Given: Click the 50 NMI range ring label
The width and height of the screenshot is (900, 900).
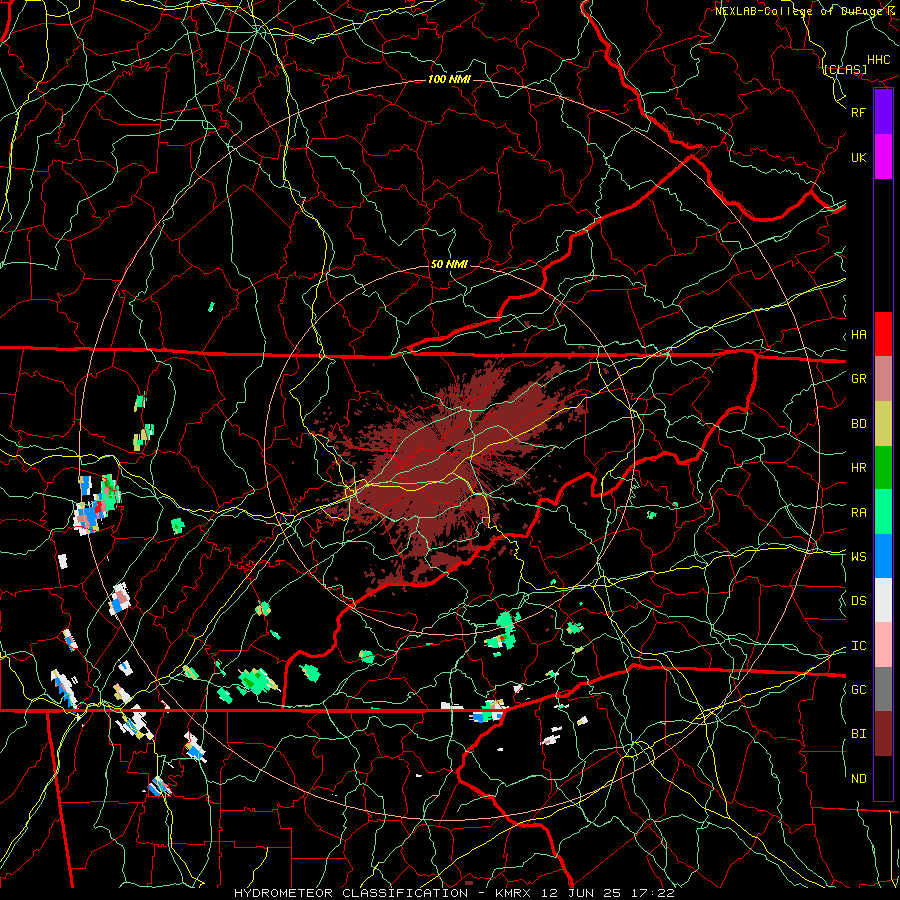Looking at the screenshot, I should tap(449, 265).
